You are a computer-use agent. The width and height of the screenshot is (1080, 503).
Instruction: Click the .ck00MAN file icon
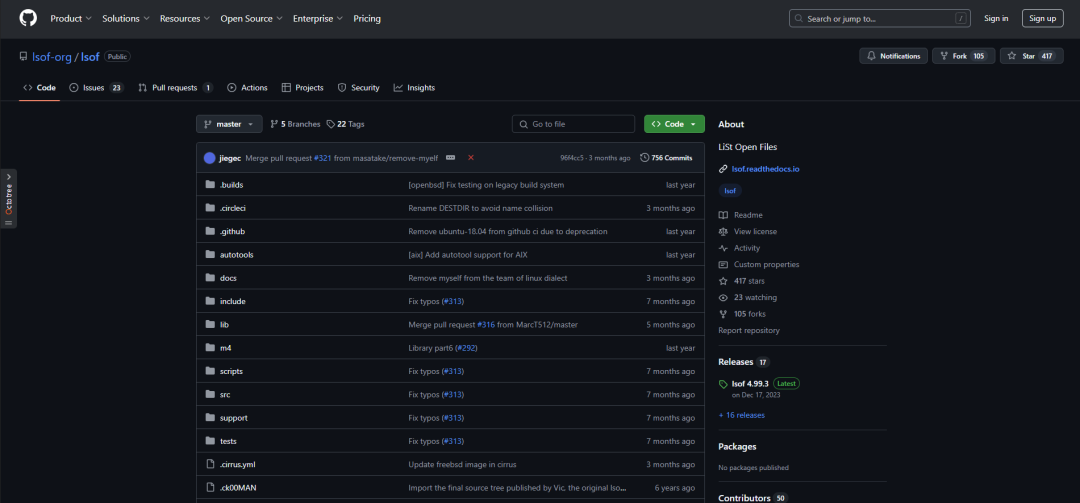210,488
